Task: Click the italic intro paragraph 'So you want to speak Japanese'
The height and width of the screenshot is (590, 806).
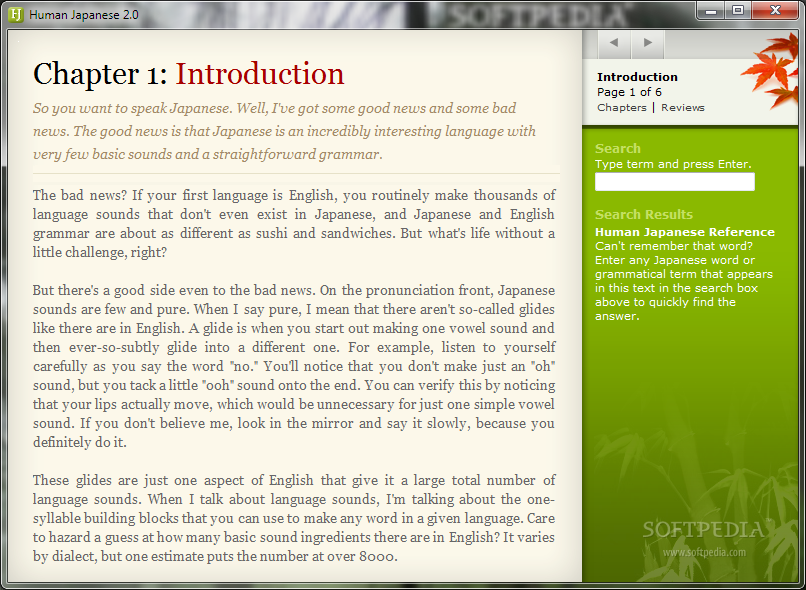Action: 284,131
